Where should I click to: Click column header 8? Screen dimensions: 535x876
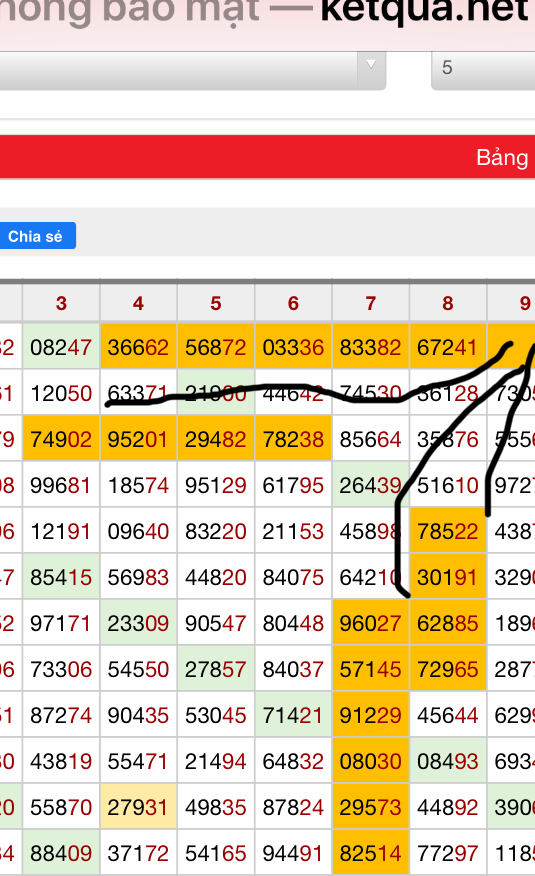coord(448,303)
